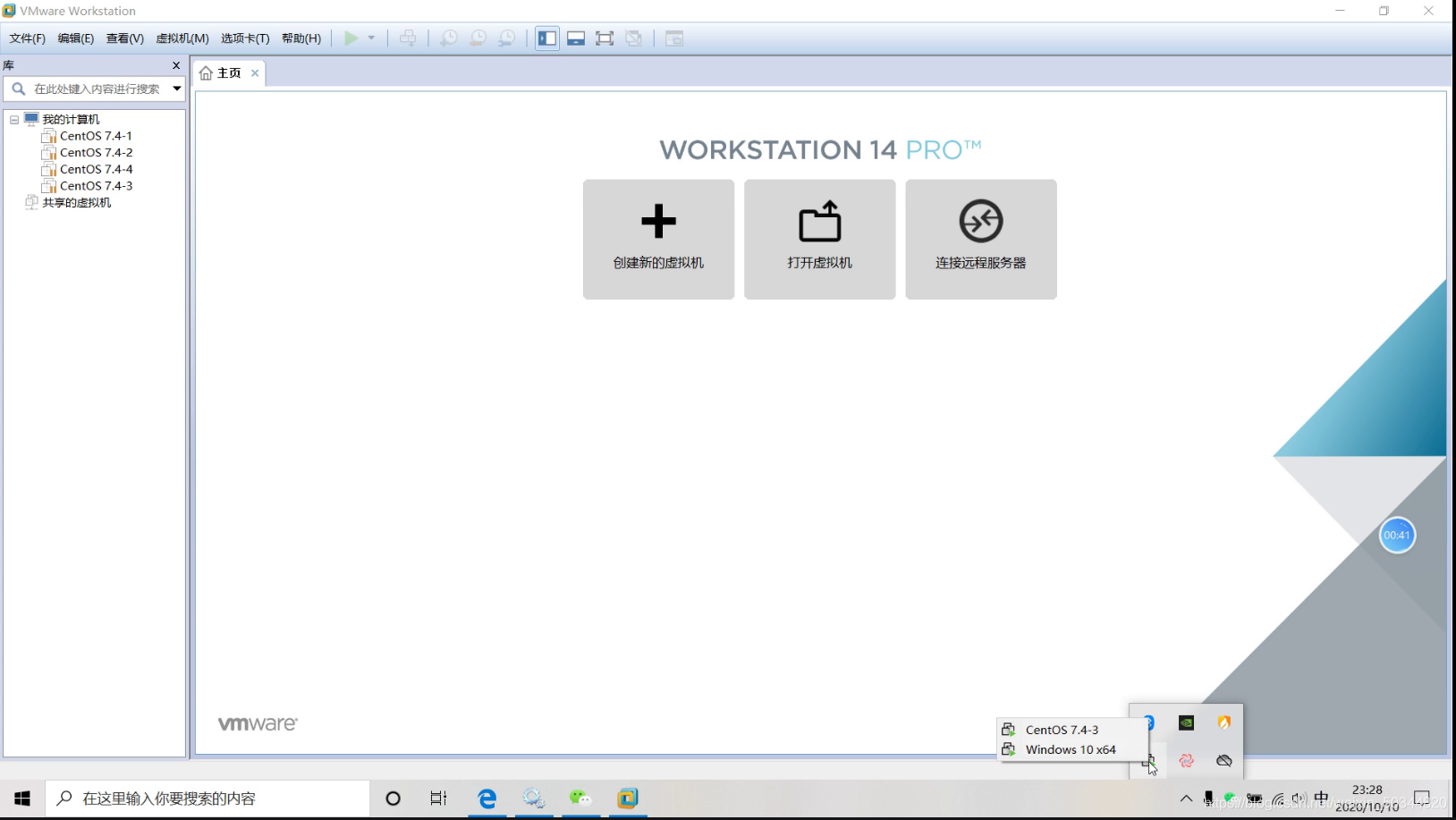Image resolution: width=1456 pixels, height=820 pixels.
Task: Choose Windows 10 x64 in tray popup menu
Action: coord(1072,749)
